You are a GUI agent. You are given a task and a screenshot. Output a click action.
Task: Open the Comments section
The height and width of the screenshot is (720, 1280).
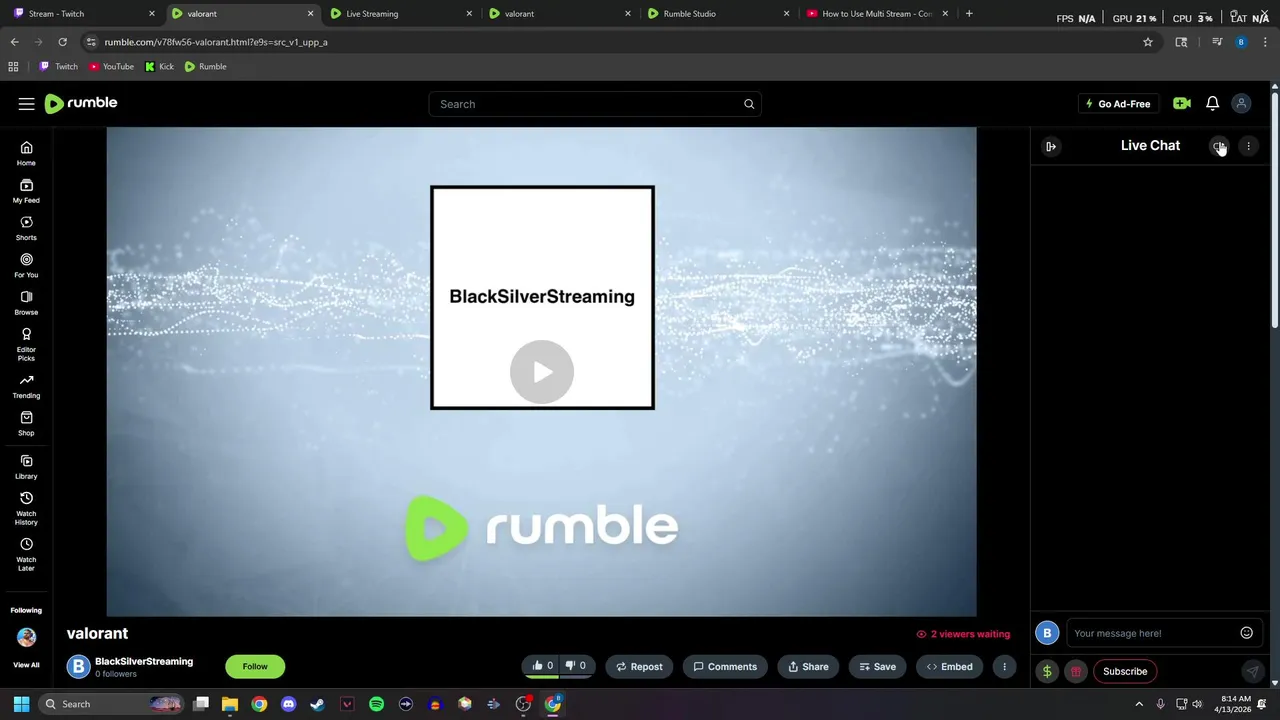[725, 667]
